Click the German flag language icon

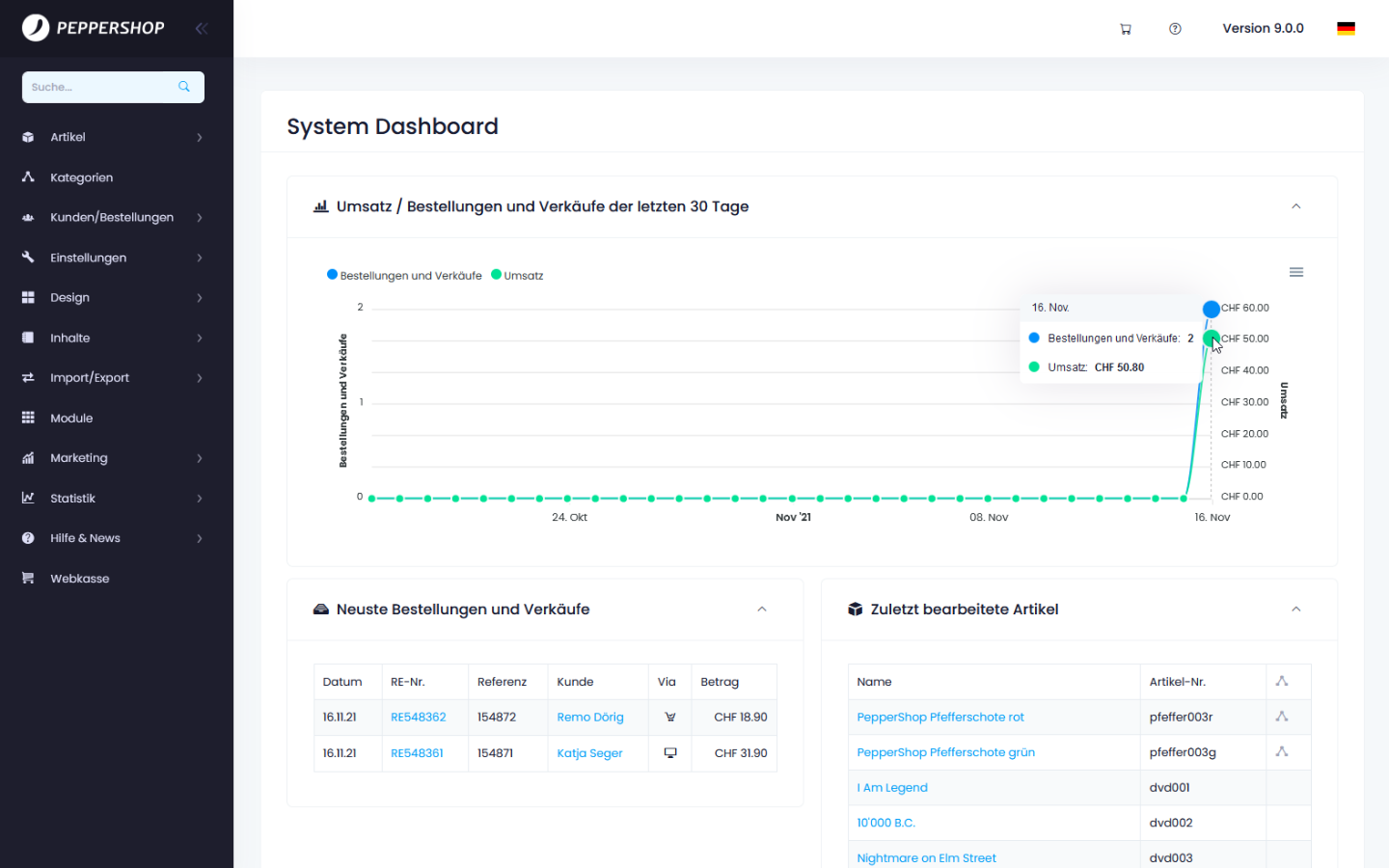tap(1346, 29)
